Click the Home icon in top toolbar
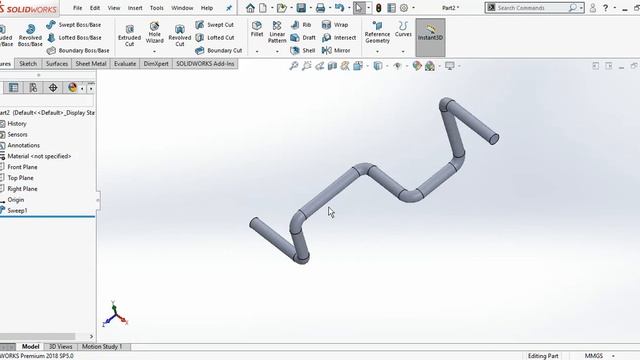 (250, 8)
